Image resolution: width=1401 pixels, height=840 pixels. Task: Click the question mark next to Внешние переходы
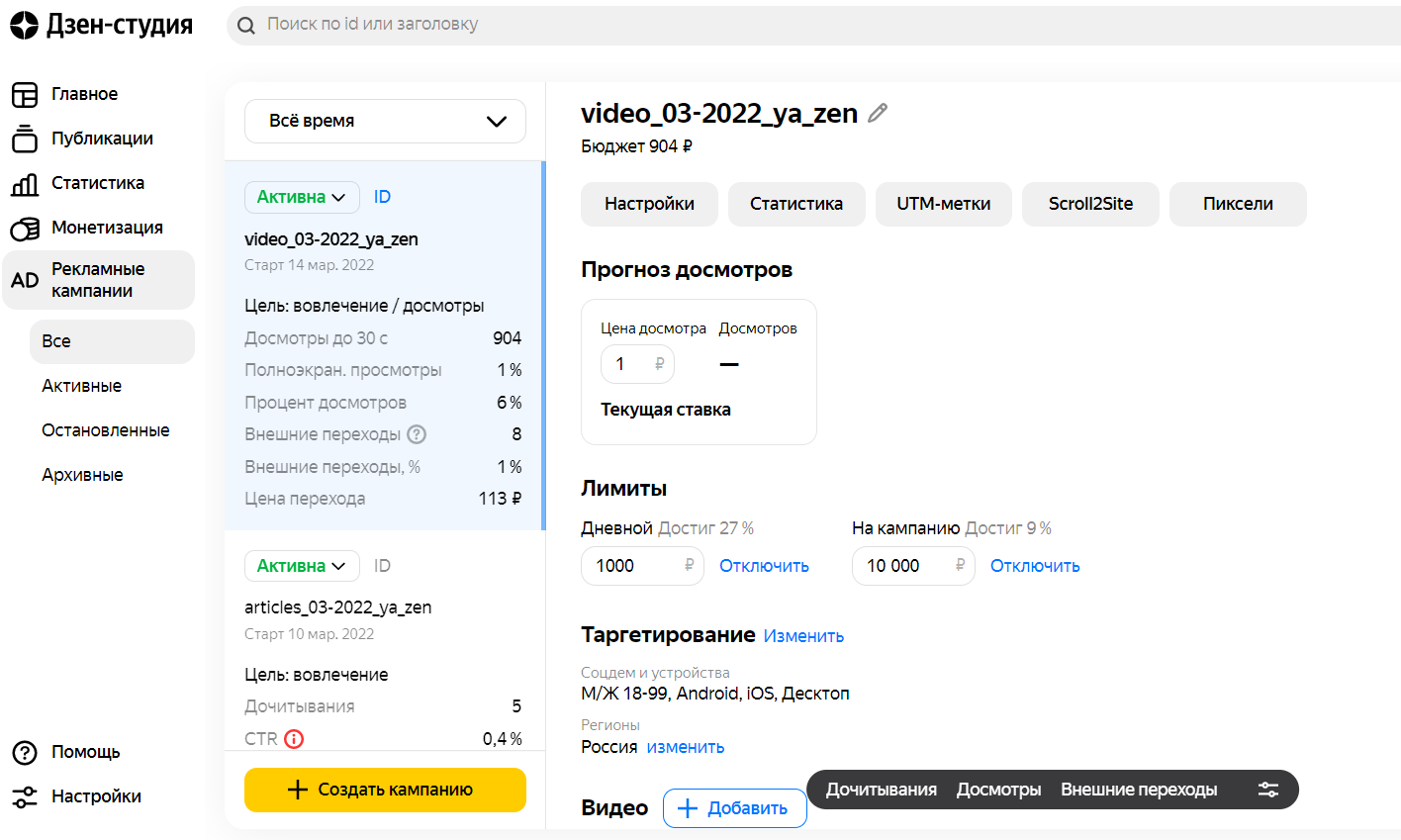[417, 434]
